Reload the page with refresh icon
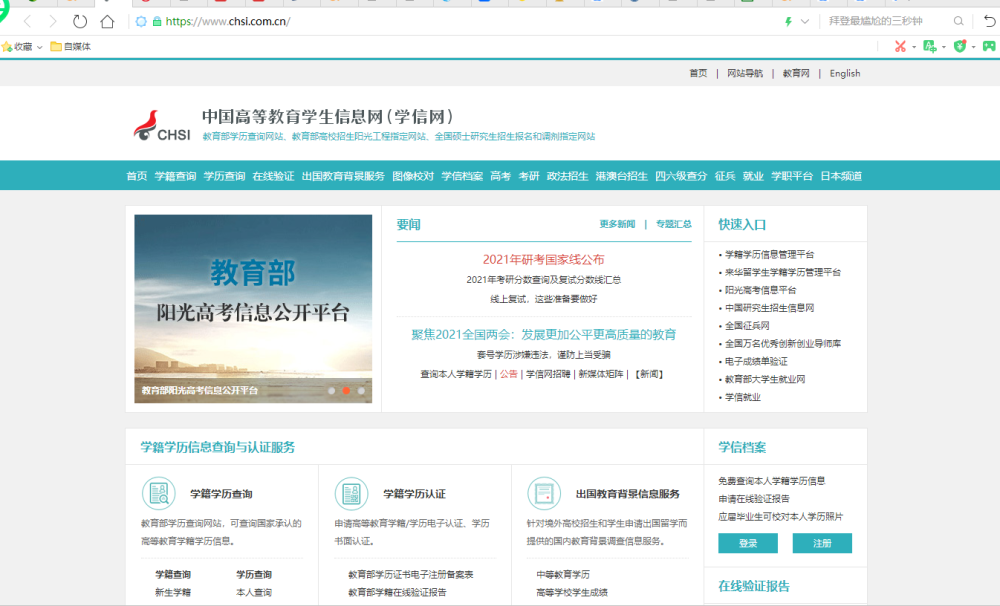 pos(80,22)
